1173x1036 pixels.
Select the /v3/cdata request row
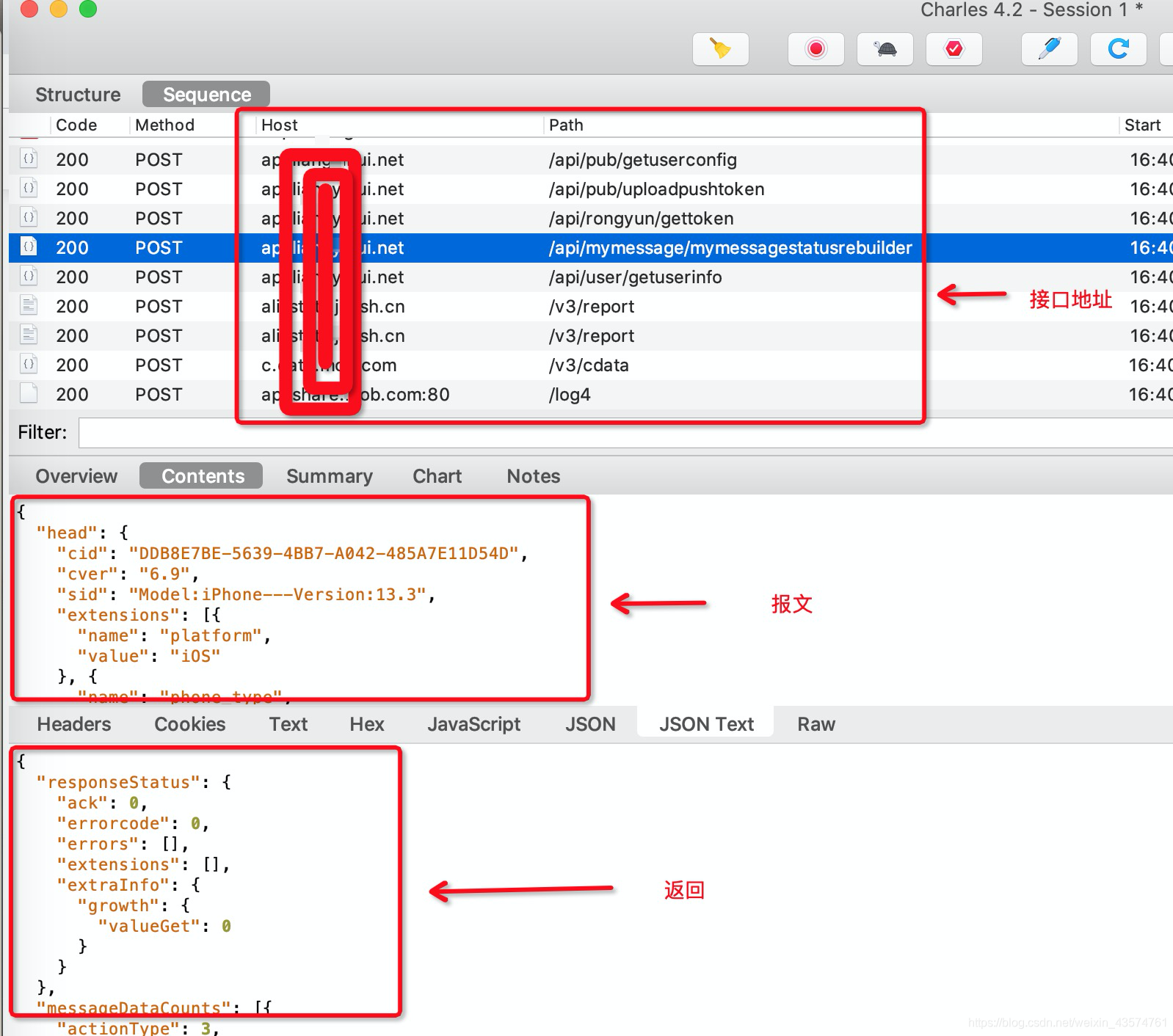coord(591,365)
